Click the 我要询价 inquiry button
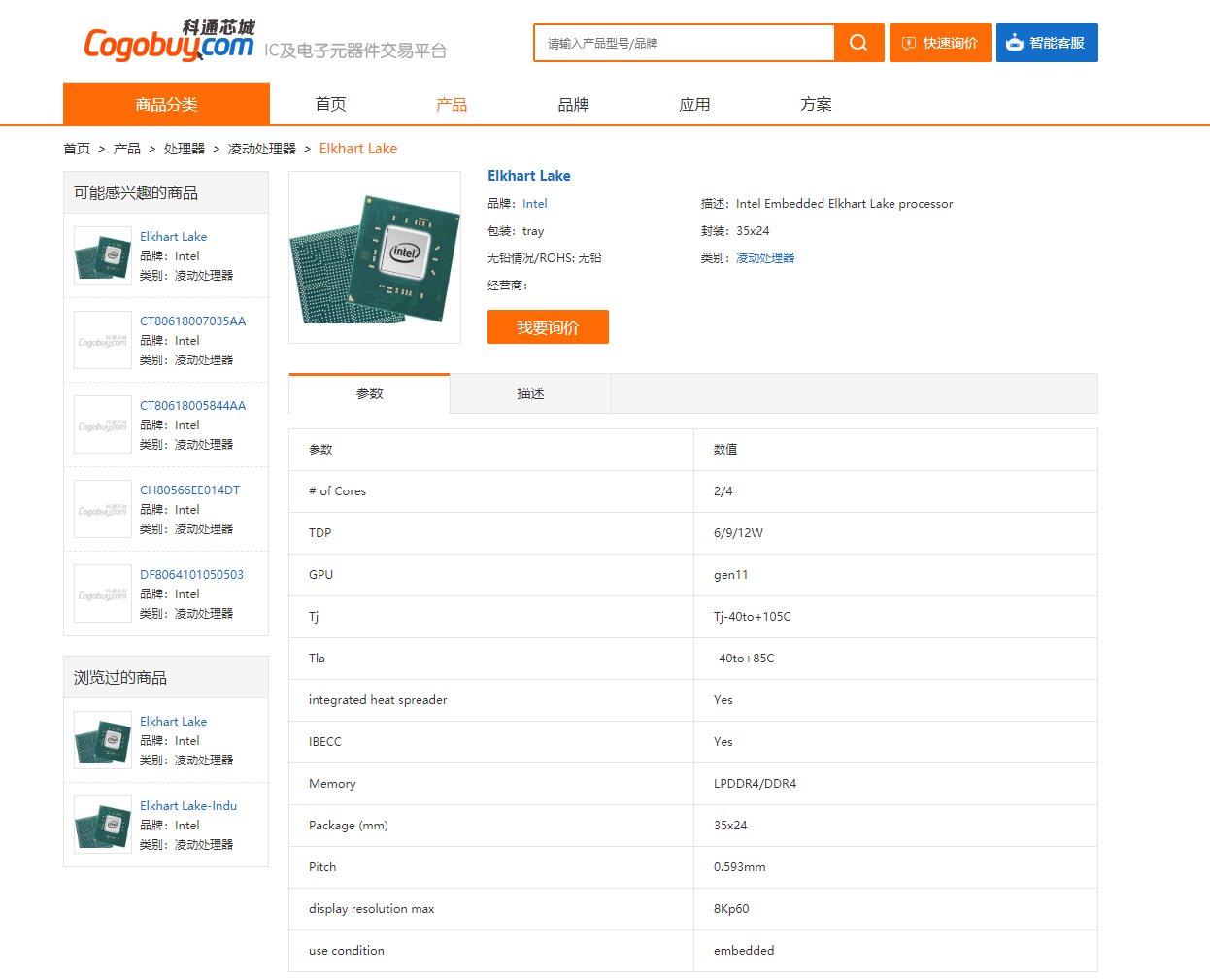1210x980 pixels. (x=548, y=327)
